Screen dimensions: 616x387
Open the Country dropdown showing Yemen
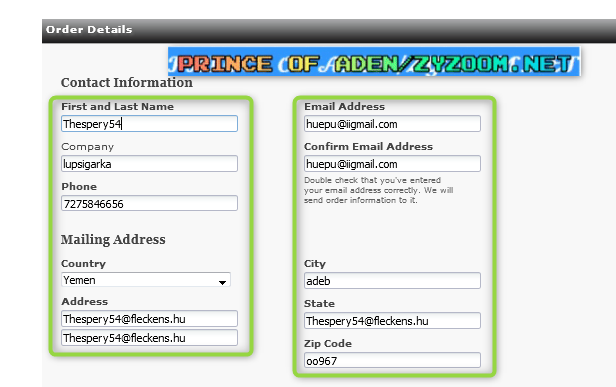coord(146,280)
